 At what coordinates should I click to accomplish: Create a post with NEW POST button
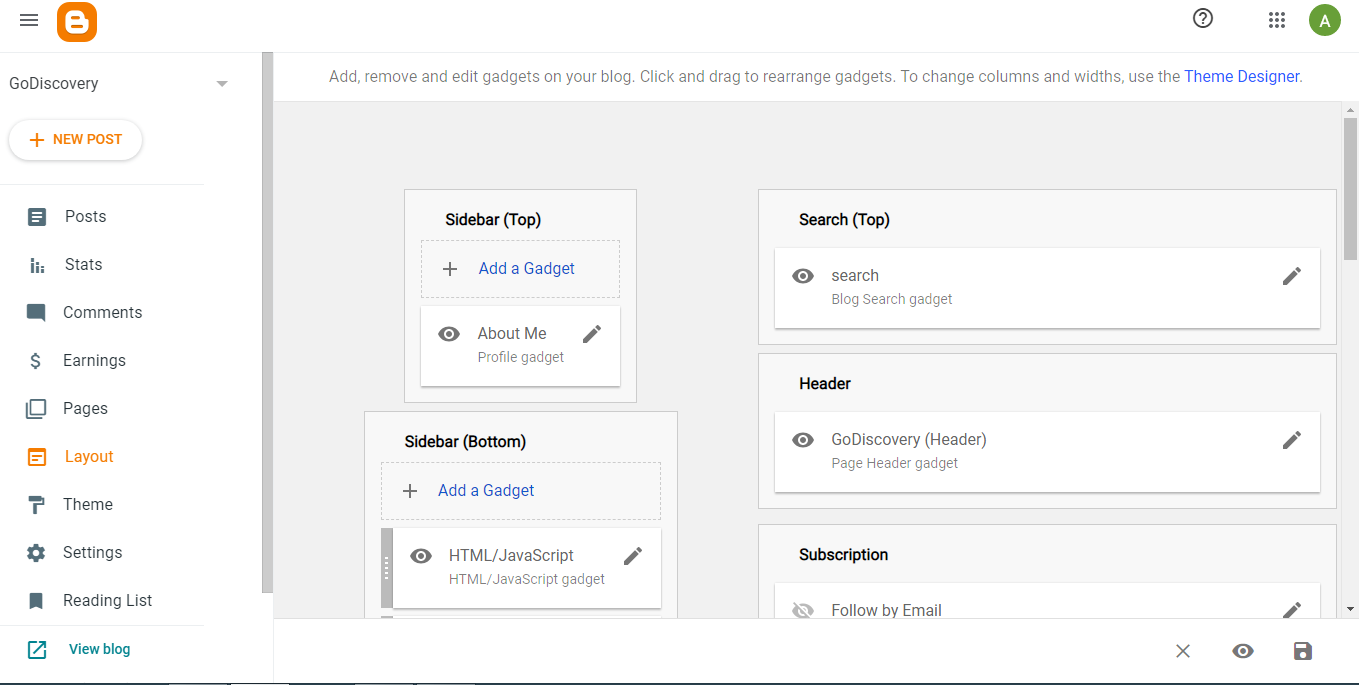click(x=75, y=140)
